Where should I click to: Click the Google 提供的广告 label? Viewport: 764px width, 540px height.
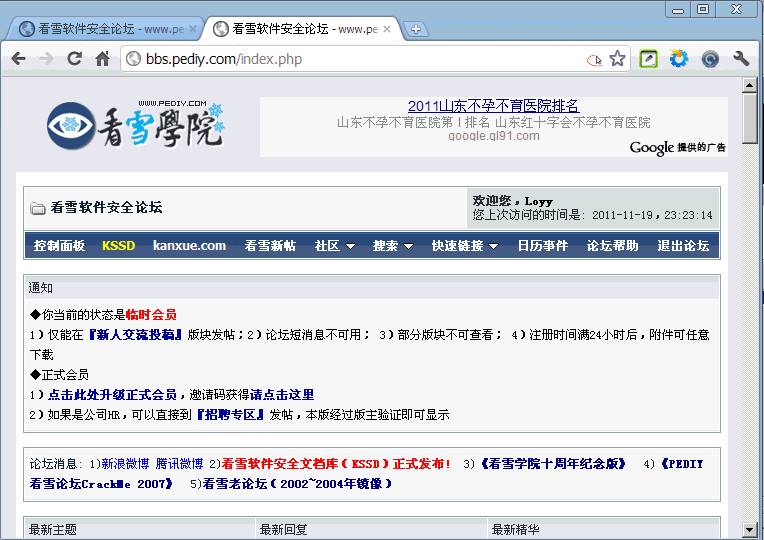click(677, 148)
